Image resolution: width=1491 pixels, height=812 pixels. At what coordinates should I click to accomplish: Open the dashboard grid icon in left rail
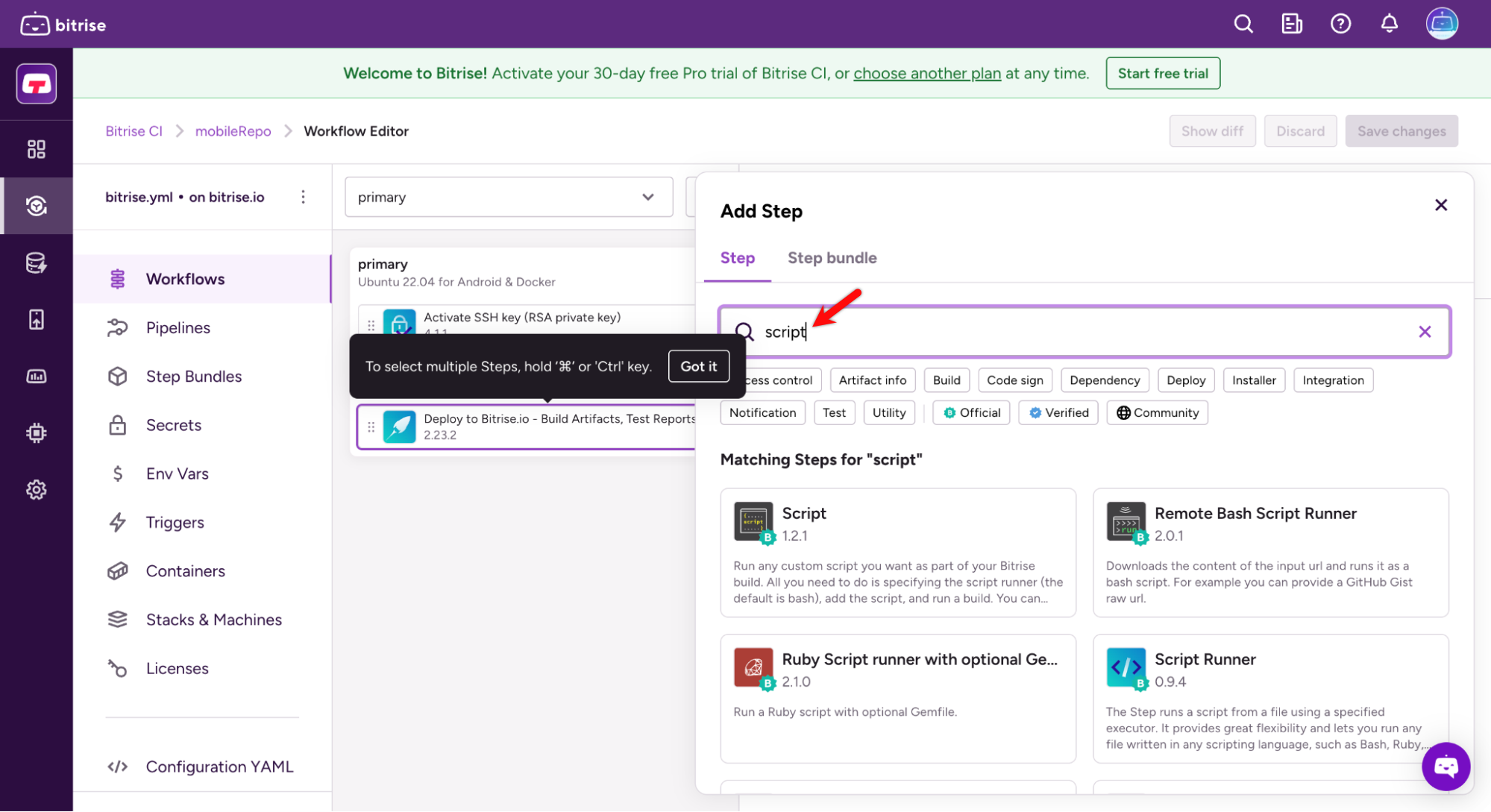(x=37, y=149)
